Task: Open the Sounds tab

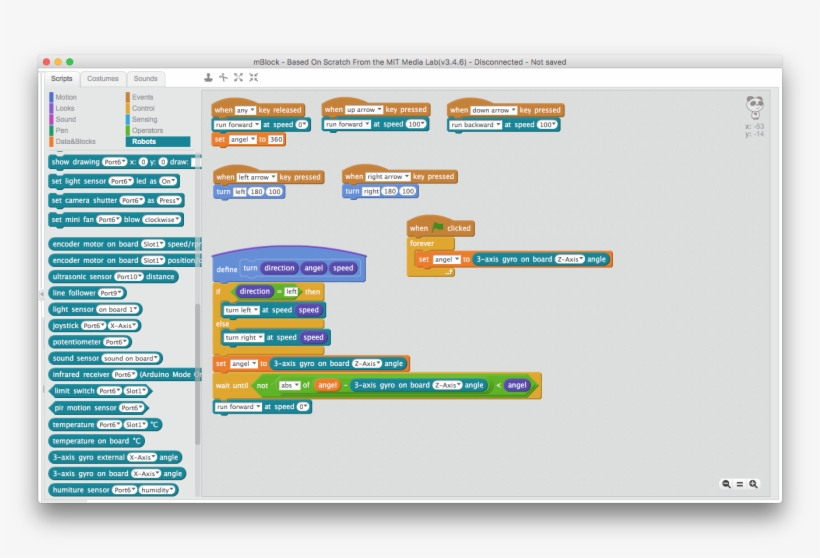Action: tap(146, 79)
